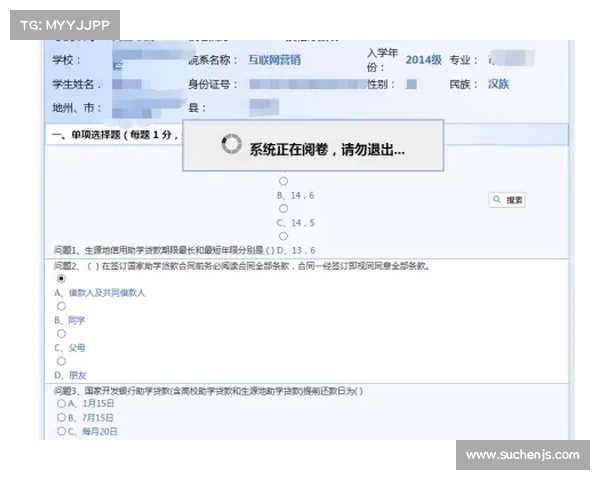Image resolution: width=600 pixels, height=480 pixels.
Task: Click the 问题1 question text
Action: pos(165,251)
